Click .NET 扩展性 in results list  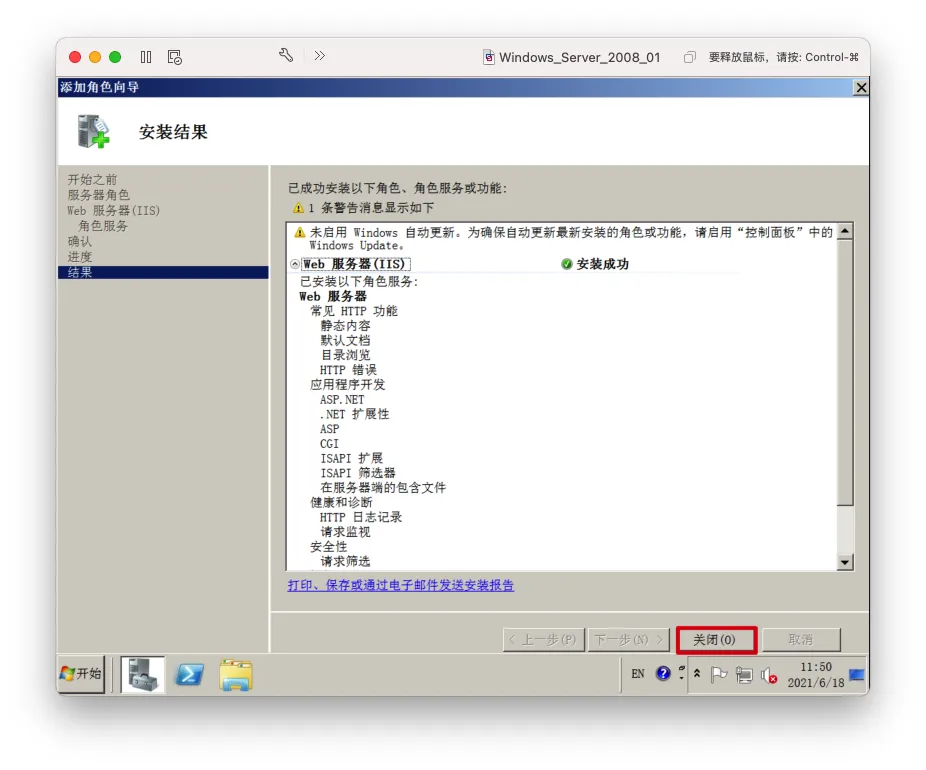(354, 415)
